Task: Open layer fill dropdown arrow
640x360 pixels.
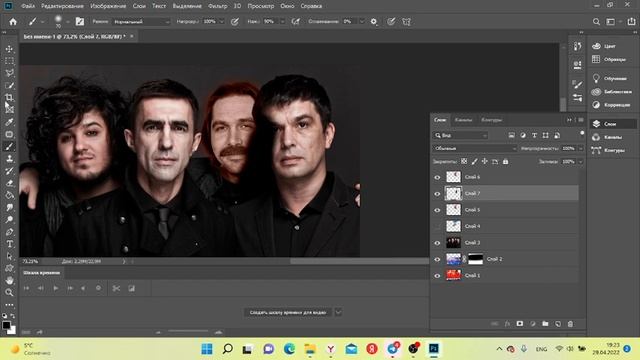Action: tap(581, 162)
